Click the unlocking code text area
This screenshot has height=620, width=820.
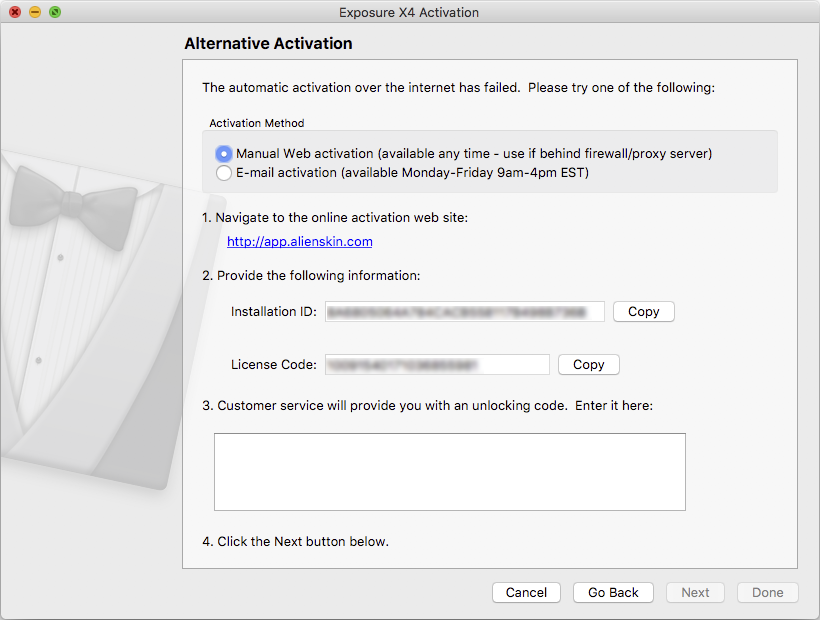pyautogui.click(x=450, y=472)
